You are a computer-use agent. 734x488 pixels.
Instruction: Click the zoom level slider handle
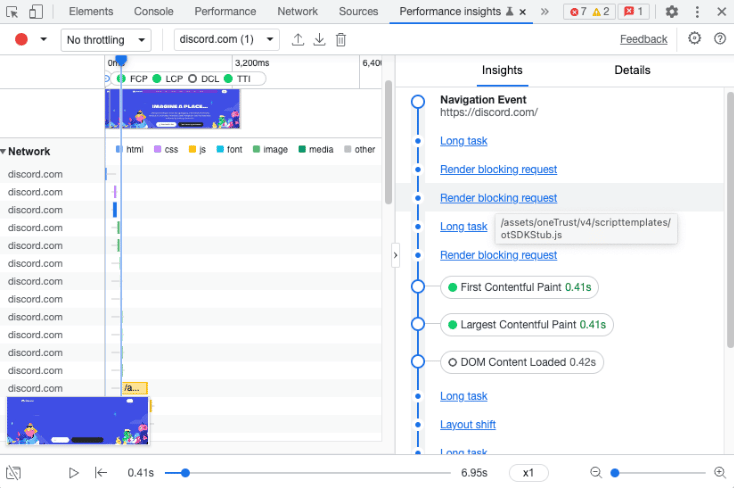pyautogui.click(x=615, y=472)
